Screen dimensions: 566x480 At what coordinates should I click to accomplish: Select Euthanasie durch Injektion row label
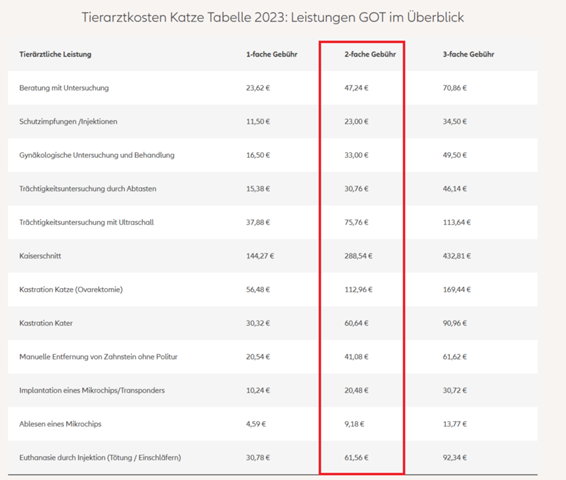[x=100, y=458]
